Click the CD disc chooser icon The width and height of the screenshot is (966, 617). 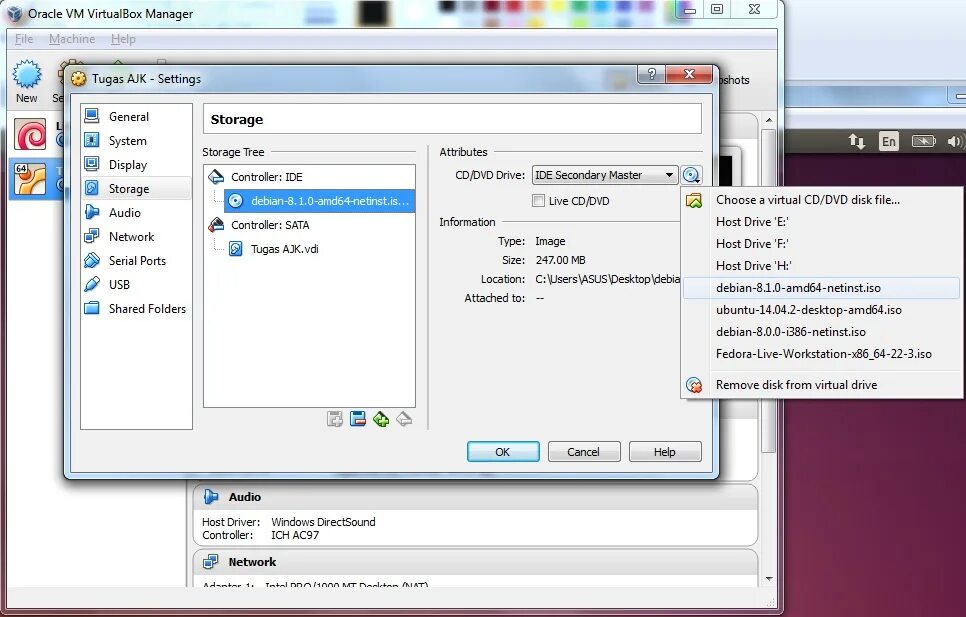coord(691,175)
